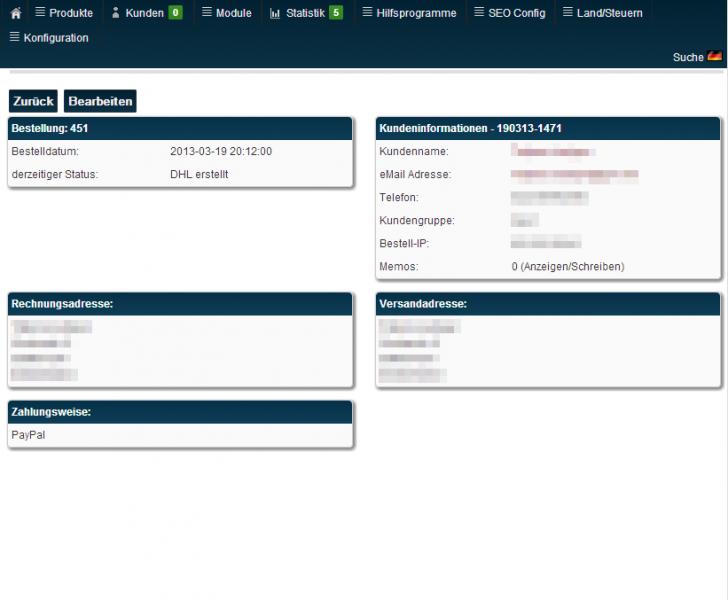
Task: Click the German flag language icon
Action: (x=714, y=57)
